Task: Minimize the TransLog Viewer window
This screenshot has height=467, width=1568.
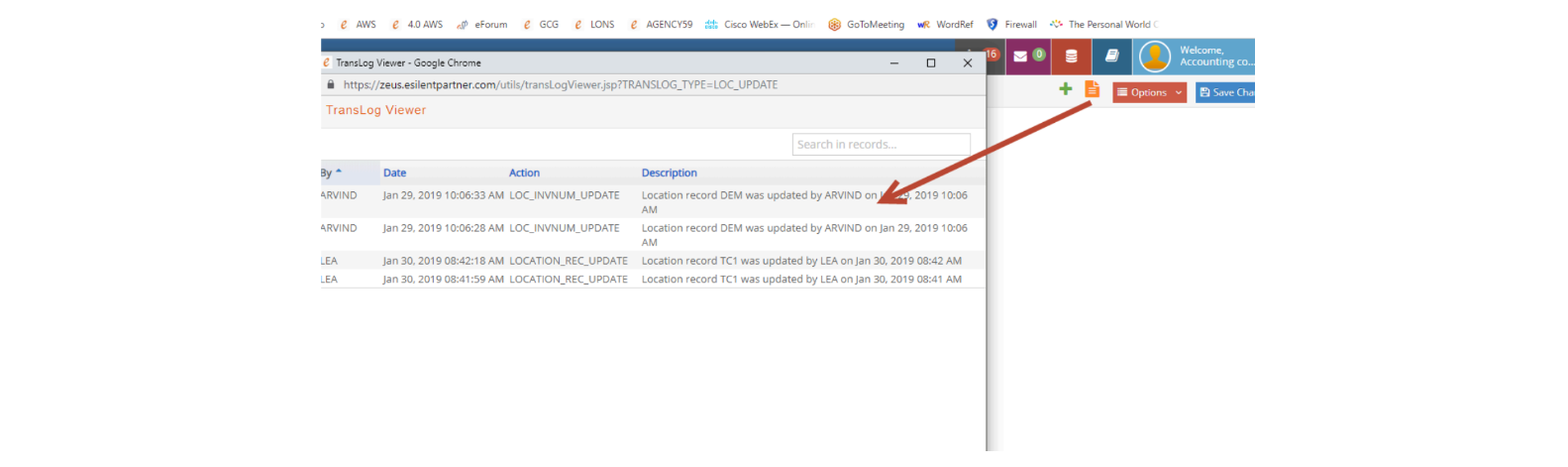Action: (894, 62)
